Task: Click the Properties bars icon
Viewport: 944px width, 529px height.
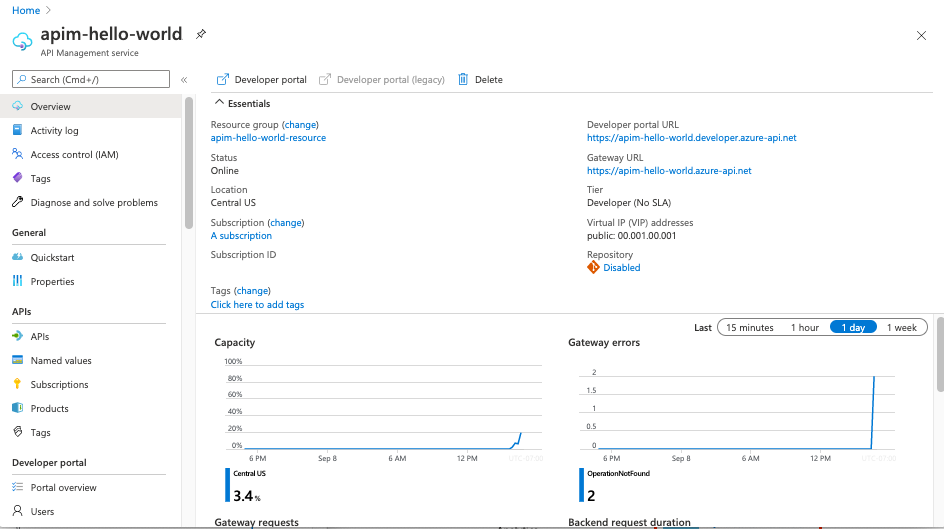Action: click(17, 281)
